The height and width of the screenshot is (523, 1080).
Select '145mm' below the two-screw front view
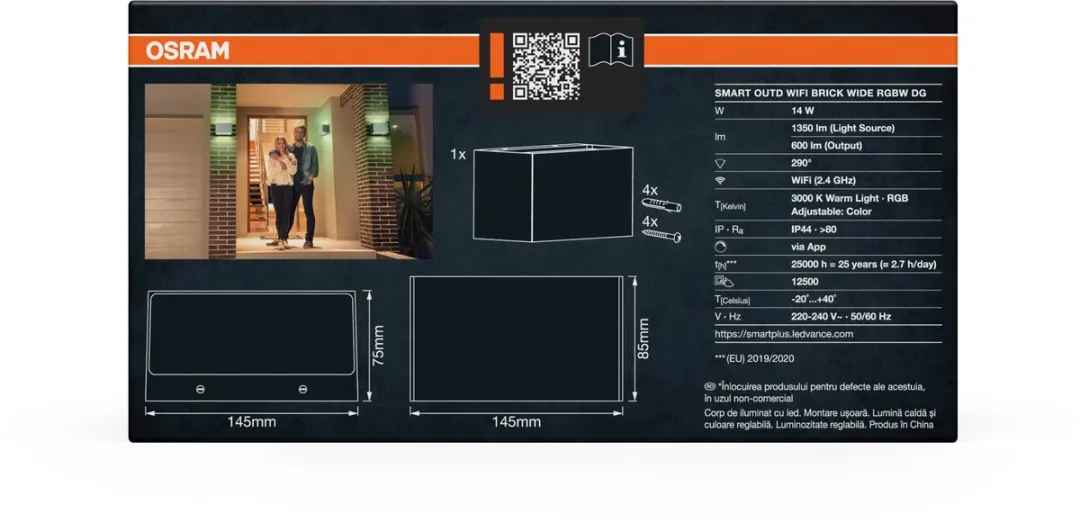251,422
